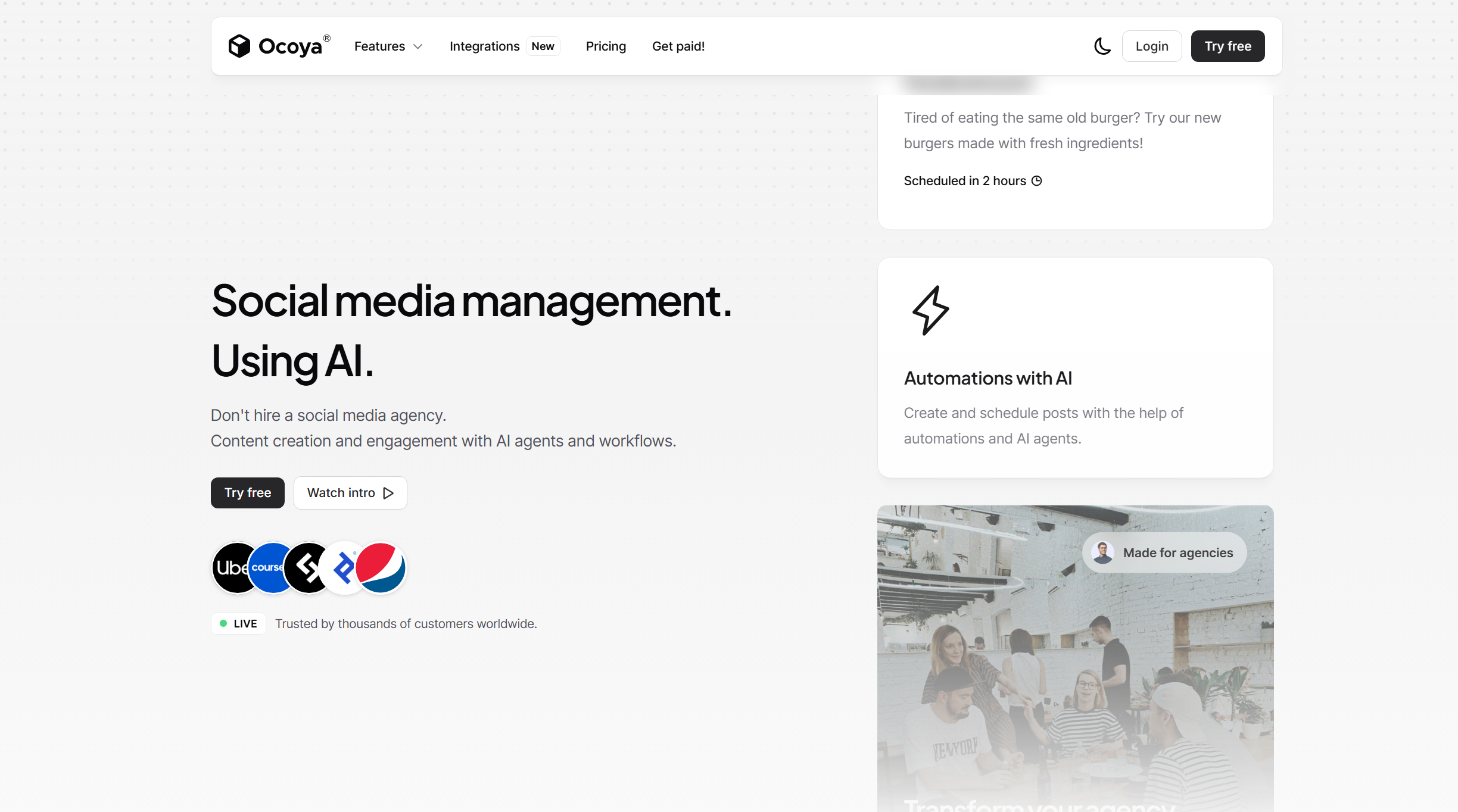Viewport: 1458px width, 812px height.
Task: Open the Get paid! menu link
Action: tap(678, 46)
